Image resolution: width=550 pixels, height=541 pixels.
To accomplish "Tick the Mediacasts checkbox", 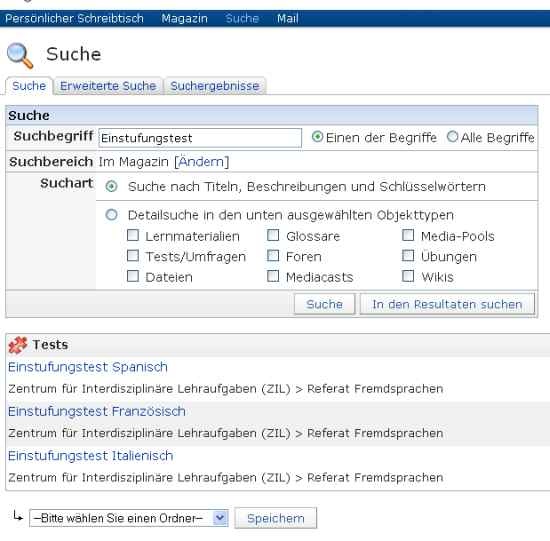I will [x=273, y=276].
